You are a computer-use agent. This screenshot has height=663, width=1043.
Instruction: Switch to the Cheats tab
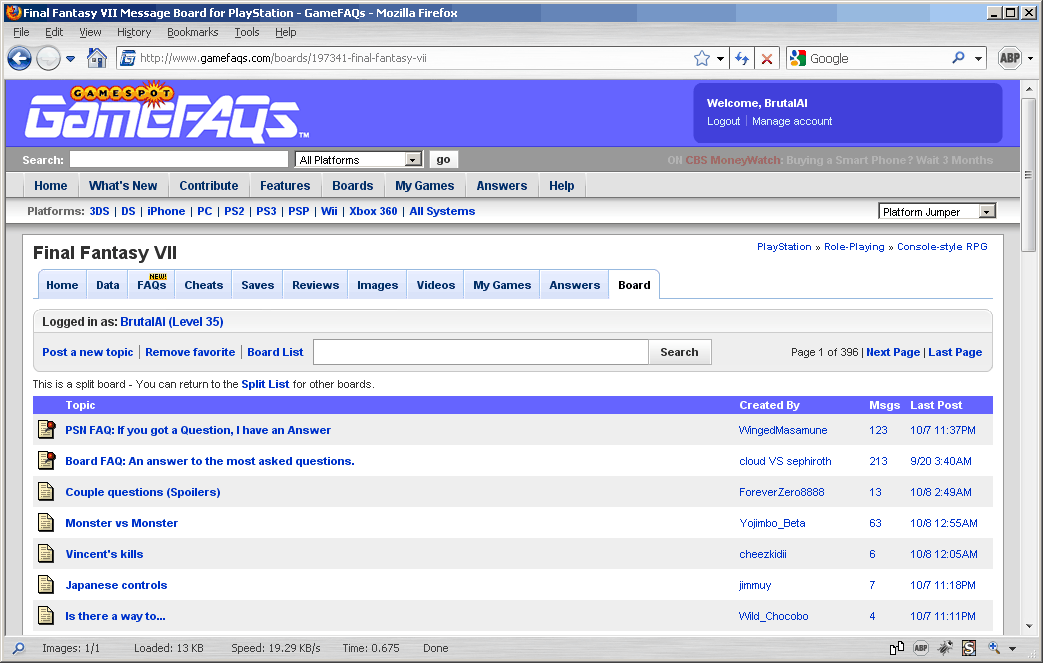203,284
